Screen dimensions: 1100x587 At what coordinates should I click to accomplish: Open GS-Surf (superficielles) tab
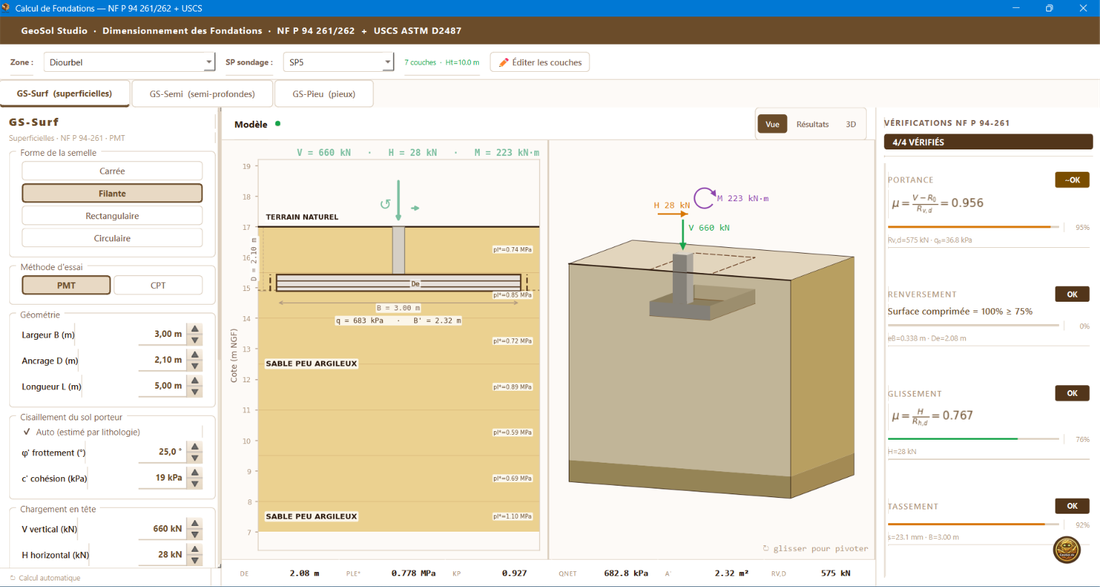tap(65, 93)
